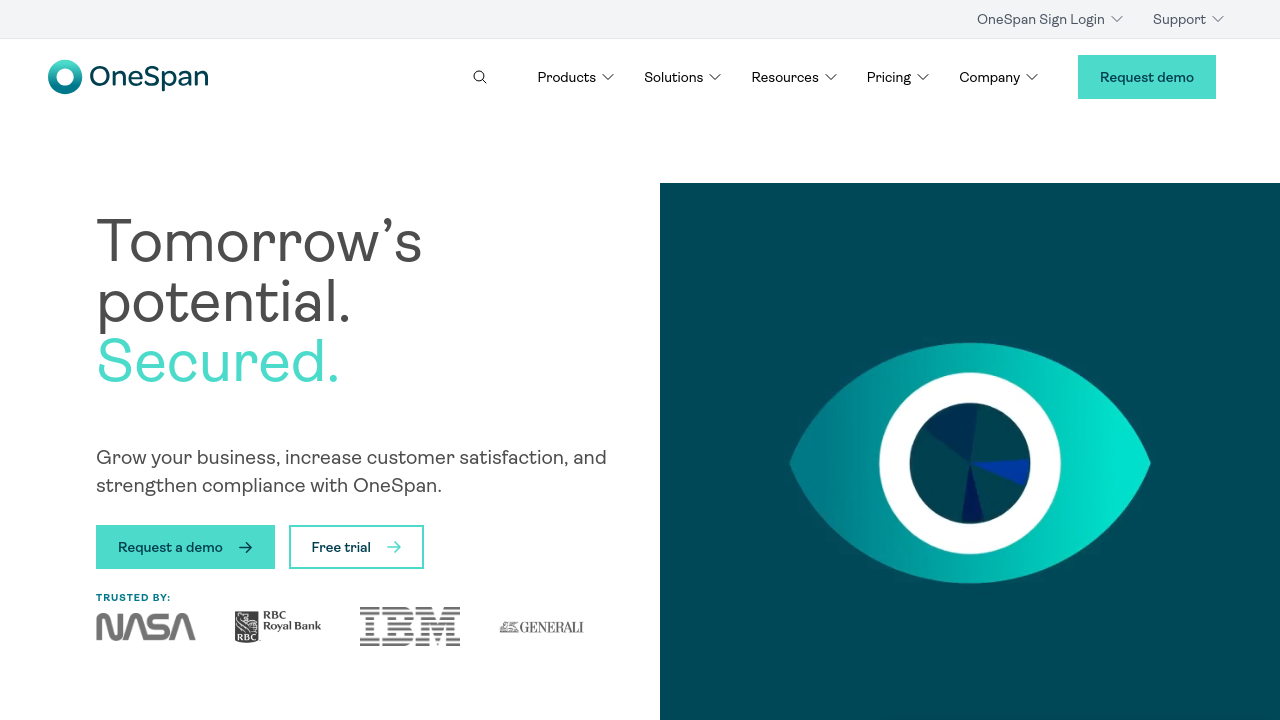Click the arrow icon in Request a demo button
This screenshot has width=1280, height=720.
[246, 547]
